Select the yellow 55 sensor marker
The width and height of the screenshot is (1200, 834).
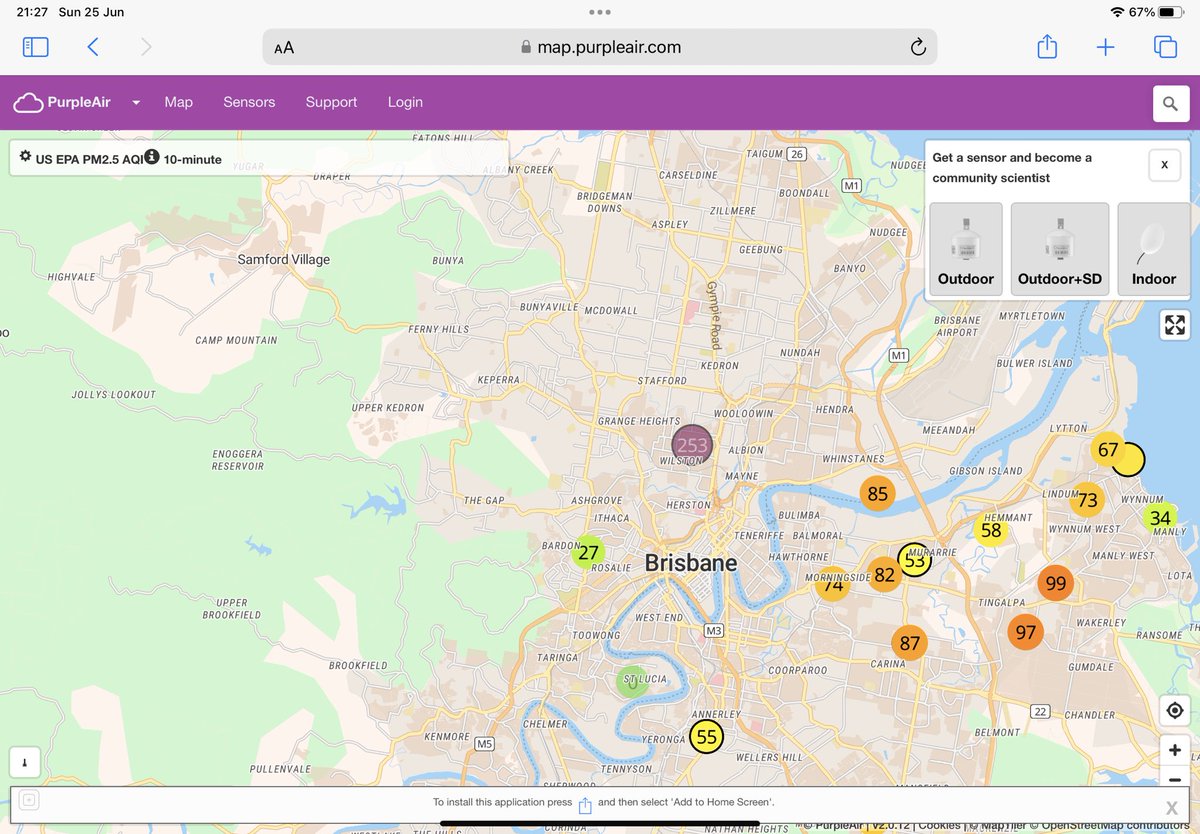point(707,737)
